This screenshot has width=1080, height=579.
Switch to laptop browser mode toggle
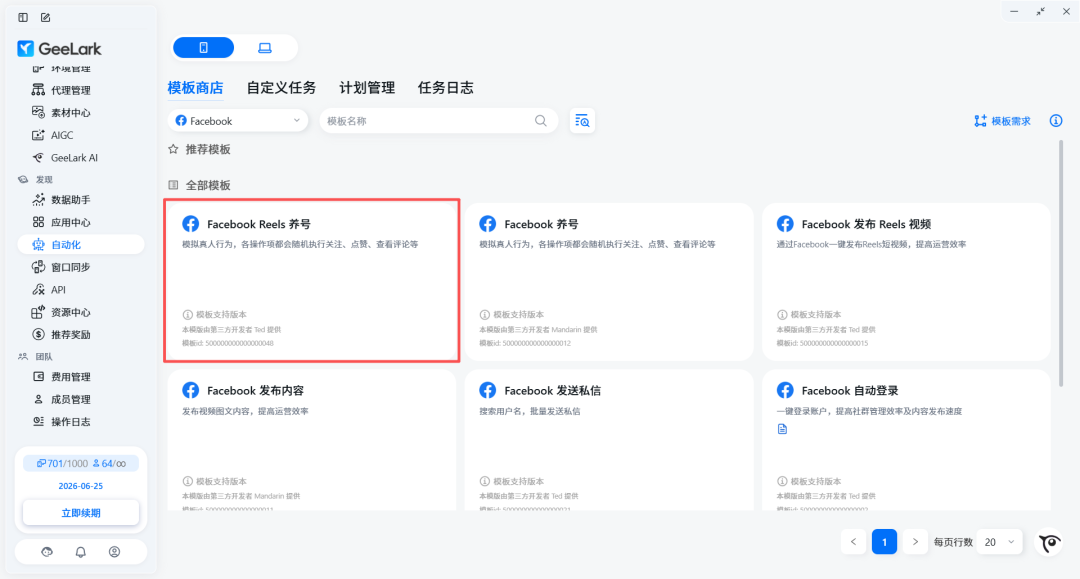click(x=264, y=48)
